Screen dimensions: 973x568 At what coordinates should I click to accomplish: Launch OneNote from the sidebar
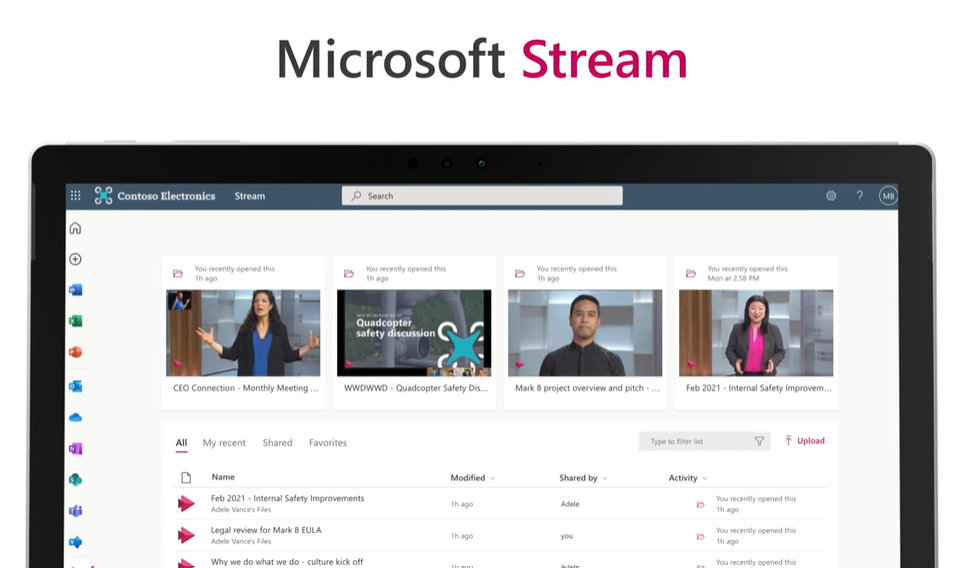point(76,448)
